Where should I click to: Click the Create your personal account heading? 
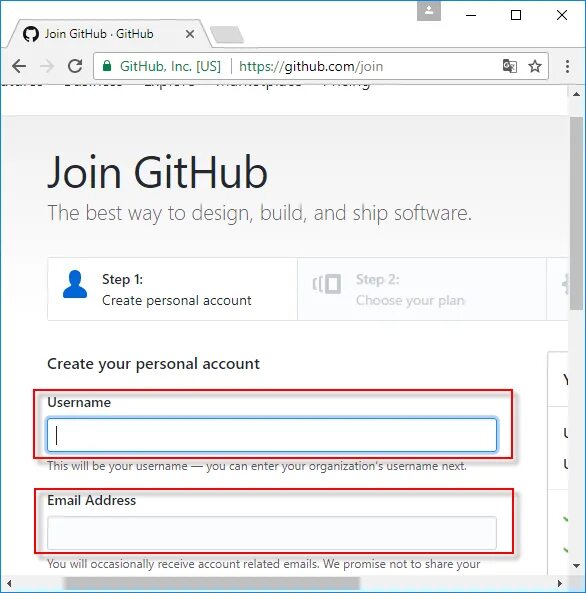pyautogui.click(x=154, y=364)
